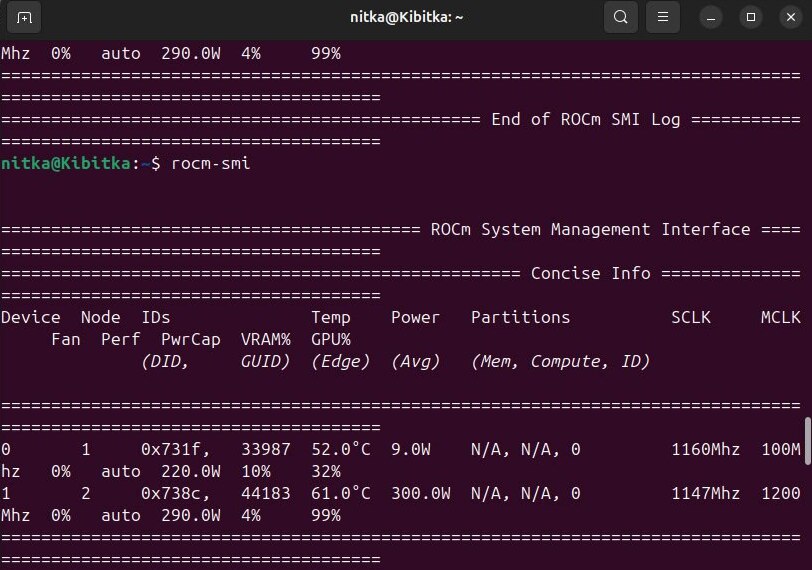Click the (Edge) subheader
812x570 pixels.
coord(340,361)
